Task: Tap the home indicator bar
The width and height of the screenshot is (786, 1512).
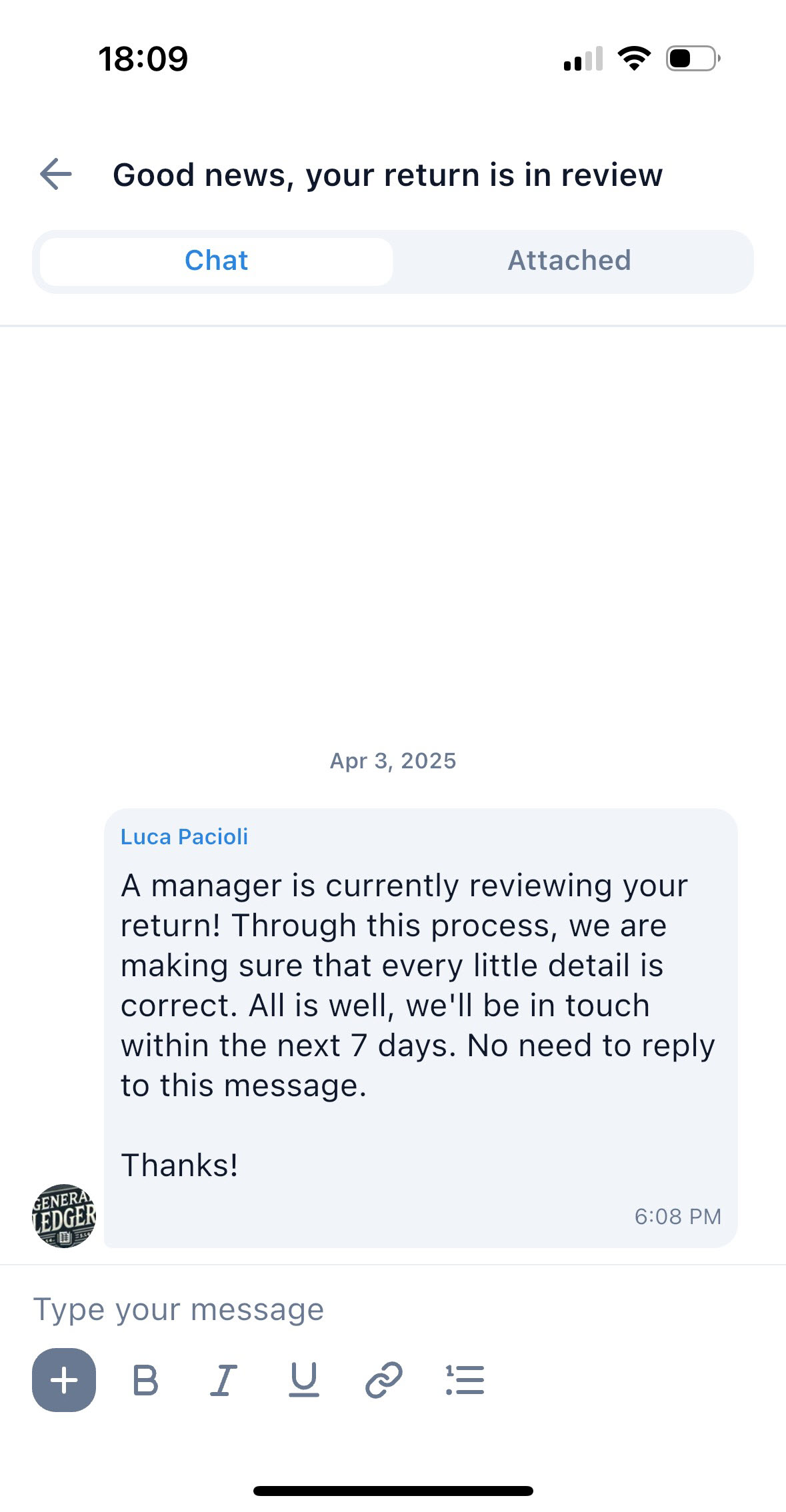Action: 393,1491
